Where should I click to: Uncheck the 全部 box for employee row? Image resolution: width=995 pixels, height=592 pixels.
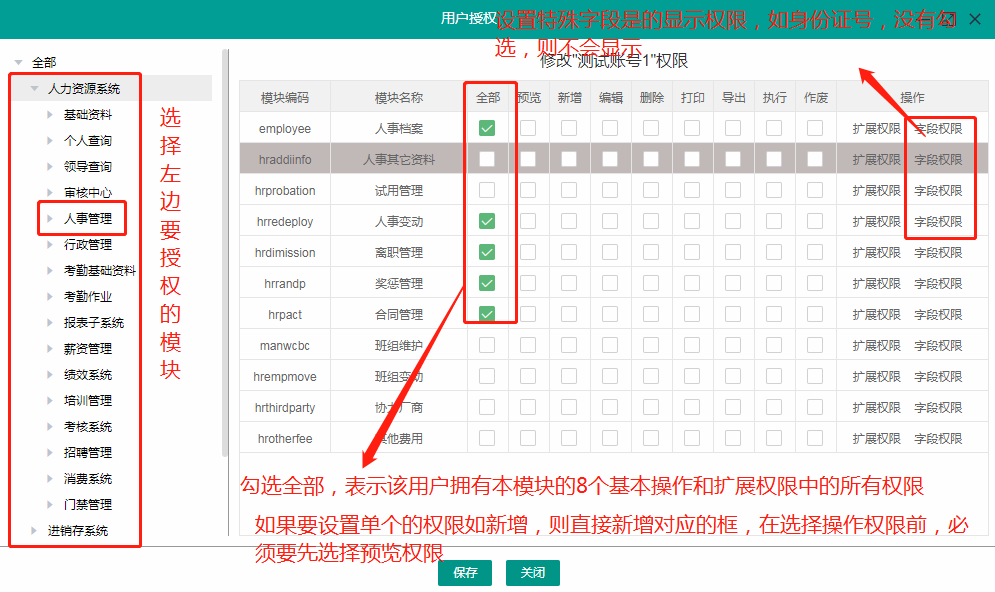pyautogui.click(x=487, y=128)
